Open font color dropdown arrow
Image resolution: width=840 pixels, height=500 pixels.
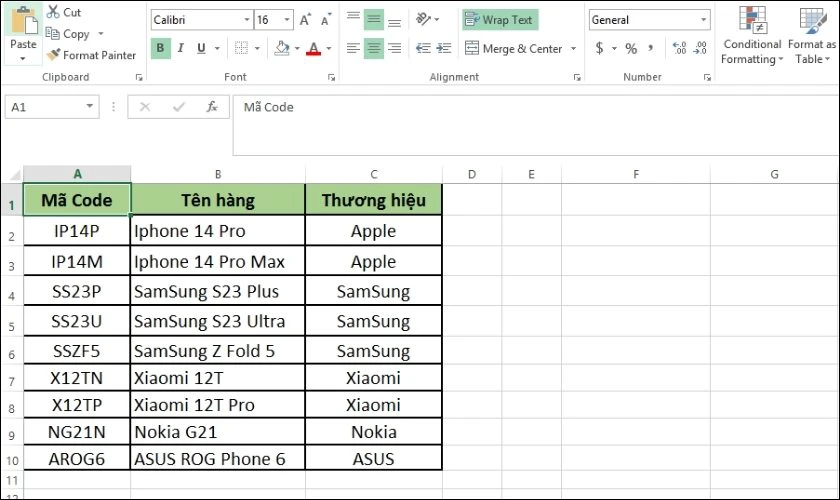329,48
